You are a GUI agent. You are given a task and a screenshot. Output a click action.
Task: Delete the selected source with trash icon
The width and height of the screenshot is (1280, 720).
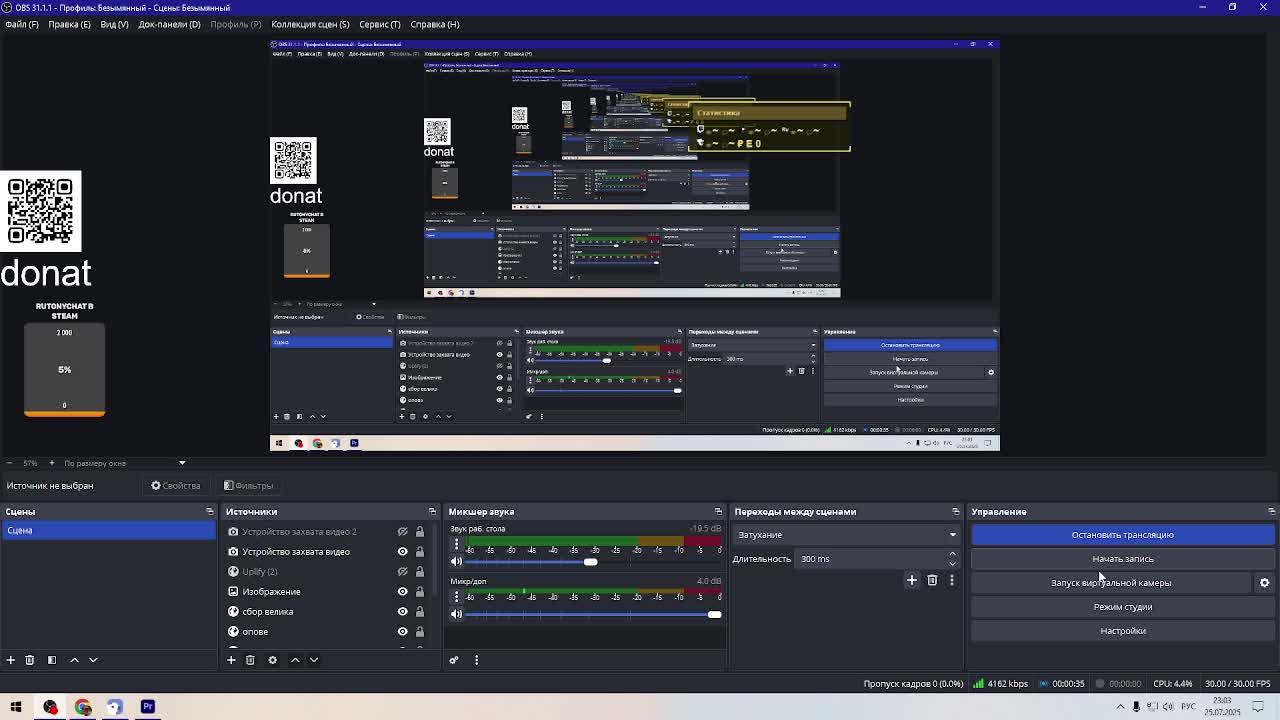pyautogui.click(x=250, y=660)
